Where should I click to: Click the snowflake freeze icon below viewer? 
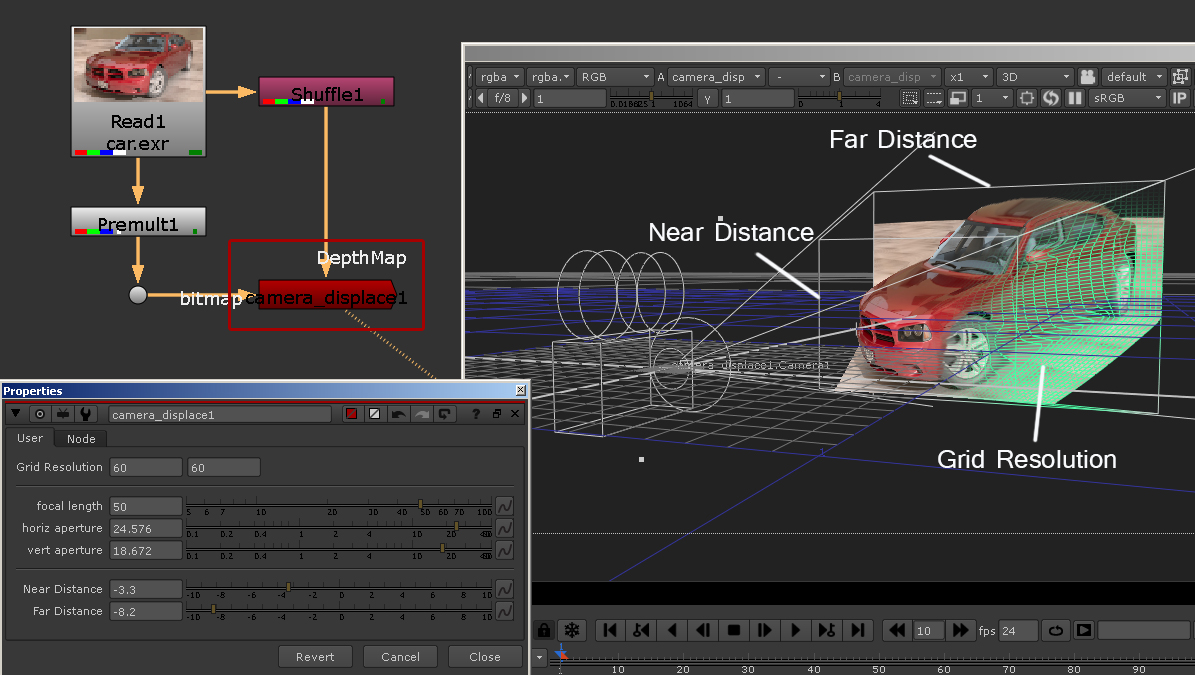572,631
